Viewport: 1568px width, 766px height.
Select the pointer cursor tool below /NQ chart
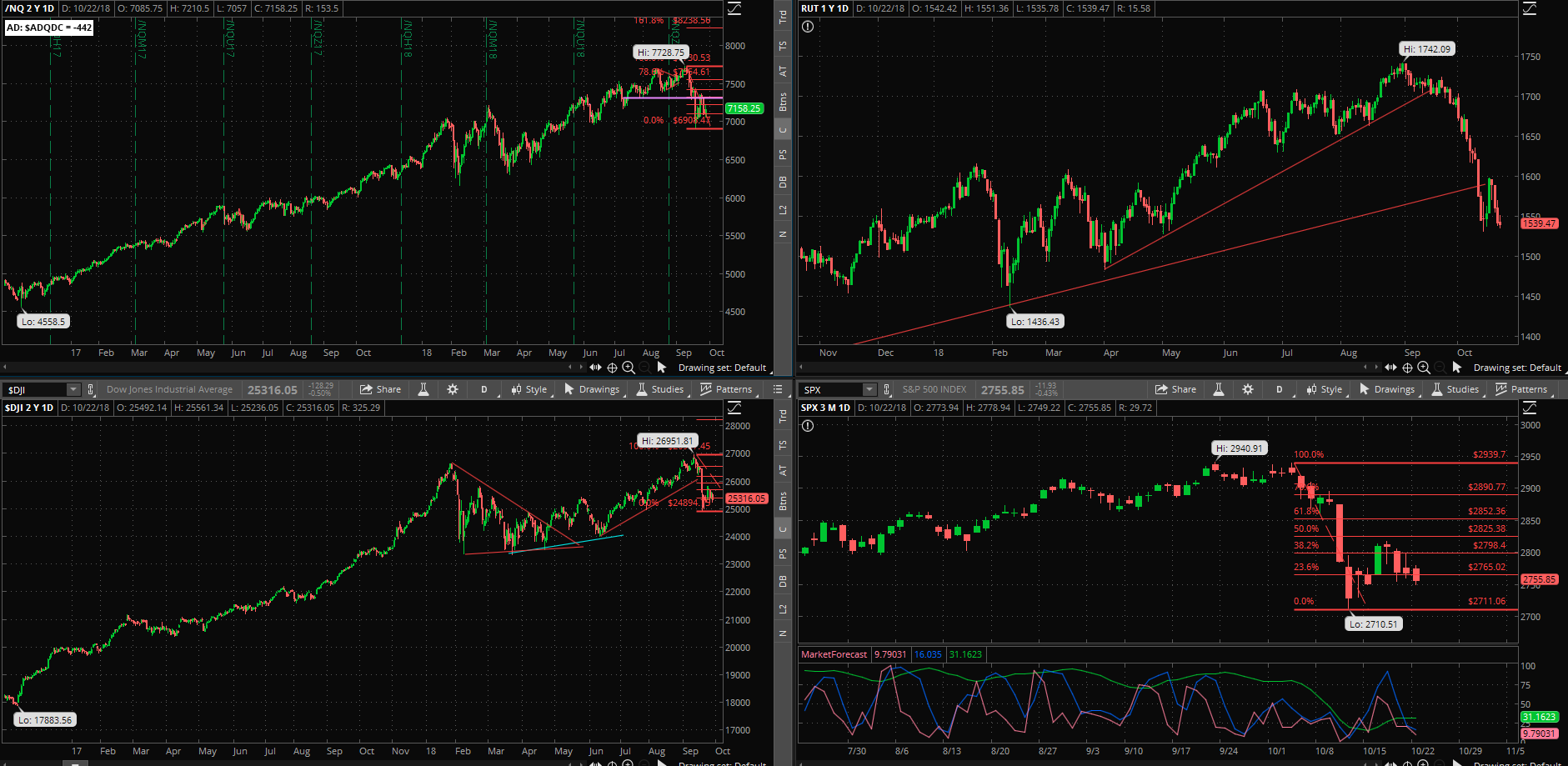[662, 368]
